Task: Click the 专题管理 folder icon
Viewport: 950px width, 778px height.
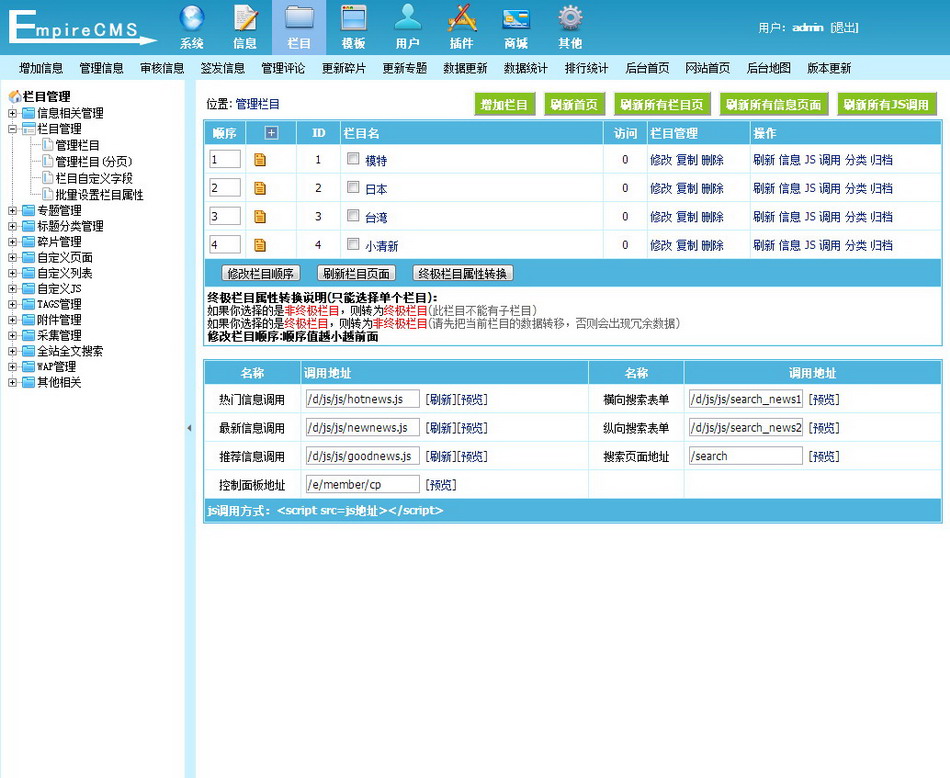Action: coord(28,210)
